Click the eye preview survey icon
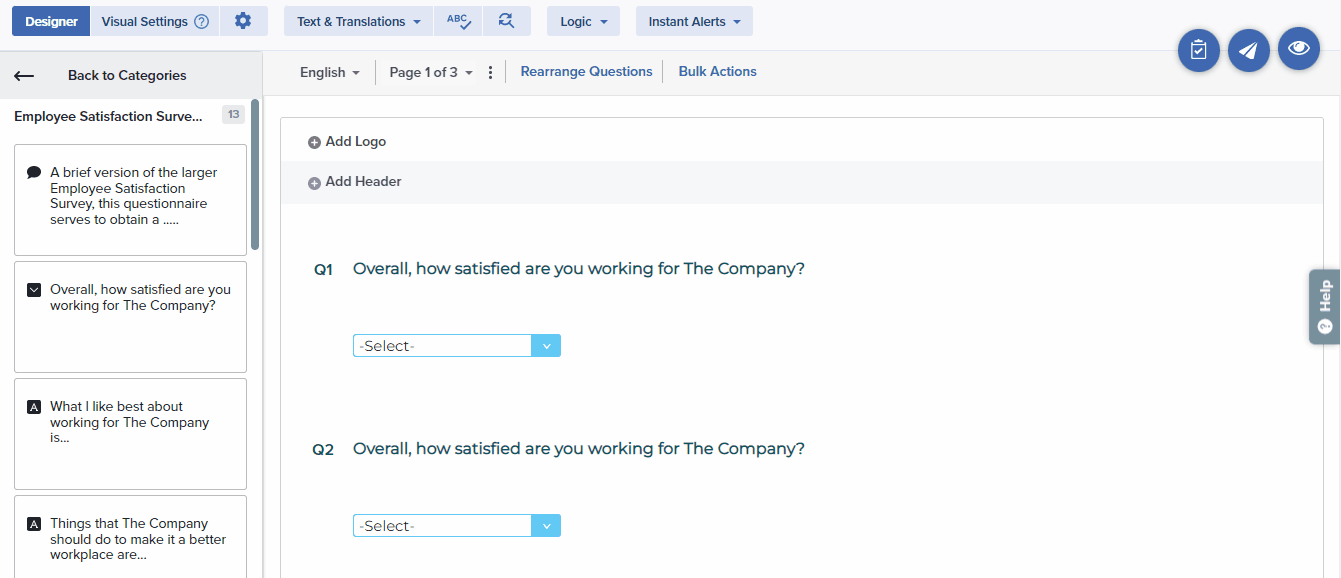1341x578 pixels. click(x=1298, y=48)
